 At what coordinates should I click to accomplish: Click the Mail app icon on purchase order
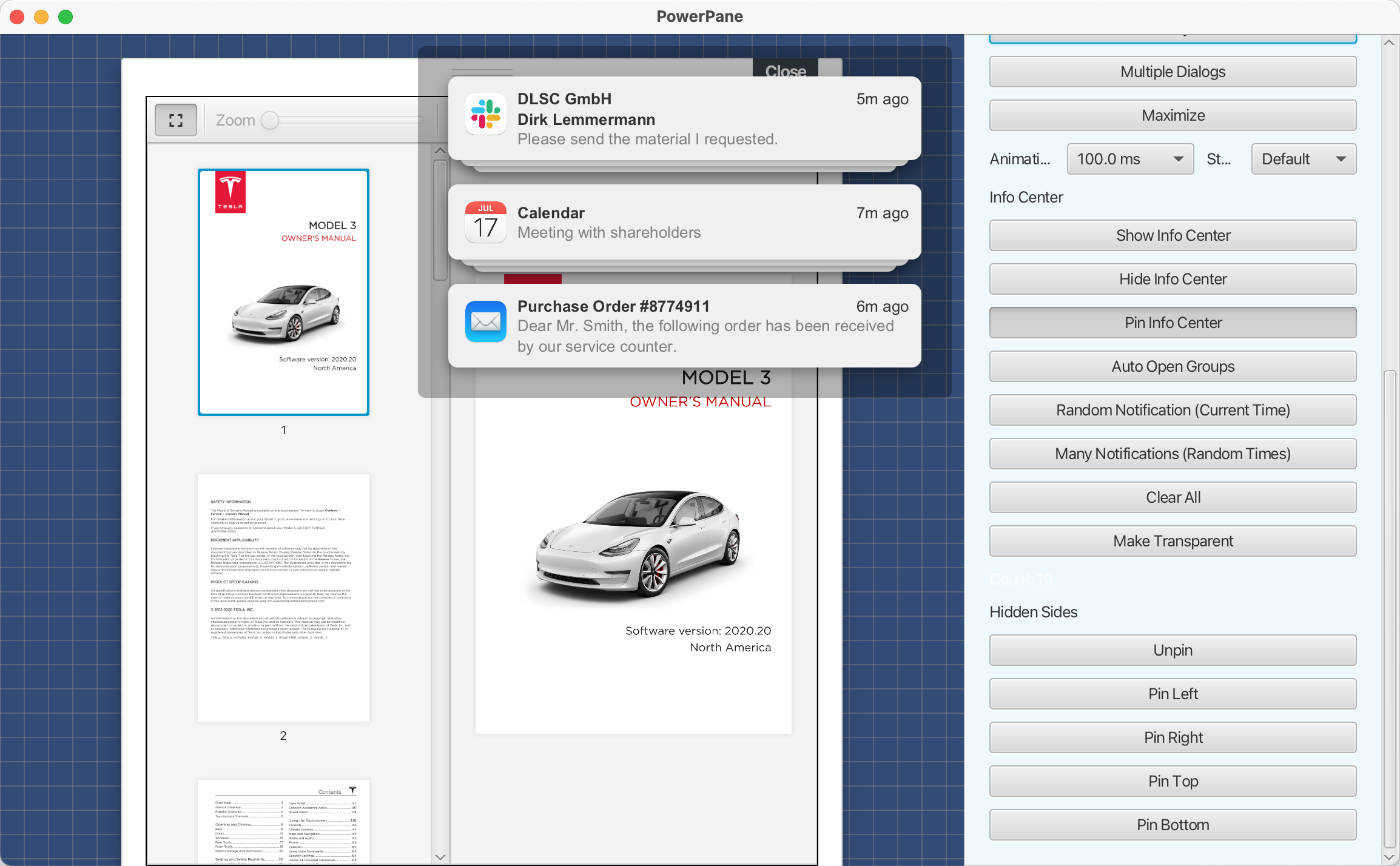point(484,321)
